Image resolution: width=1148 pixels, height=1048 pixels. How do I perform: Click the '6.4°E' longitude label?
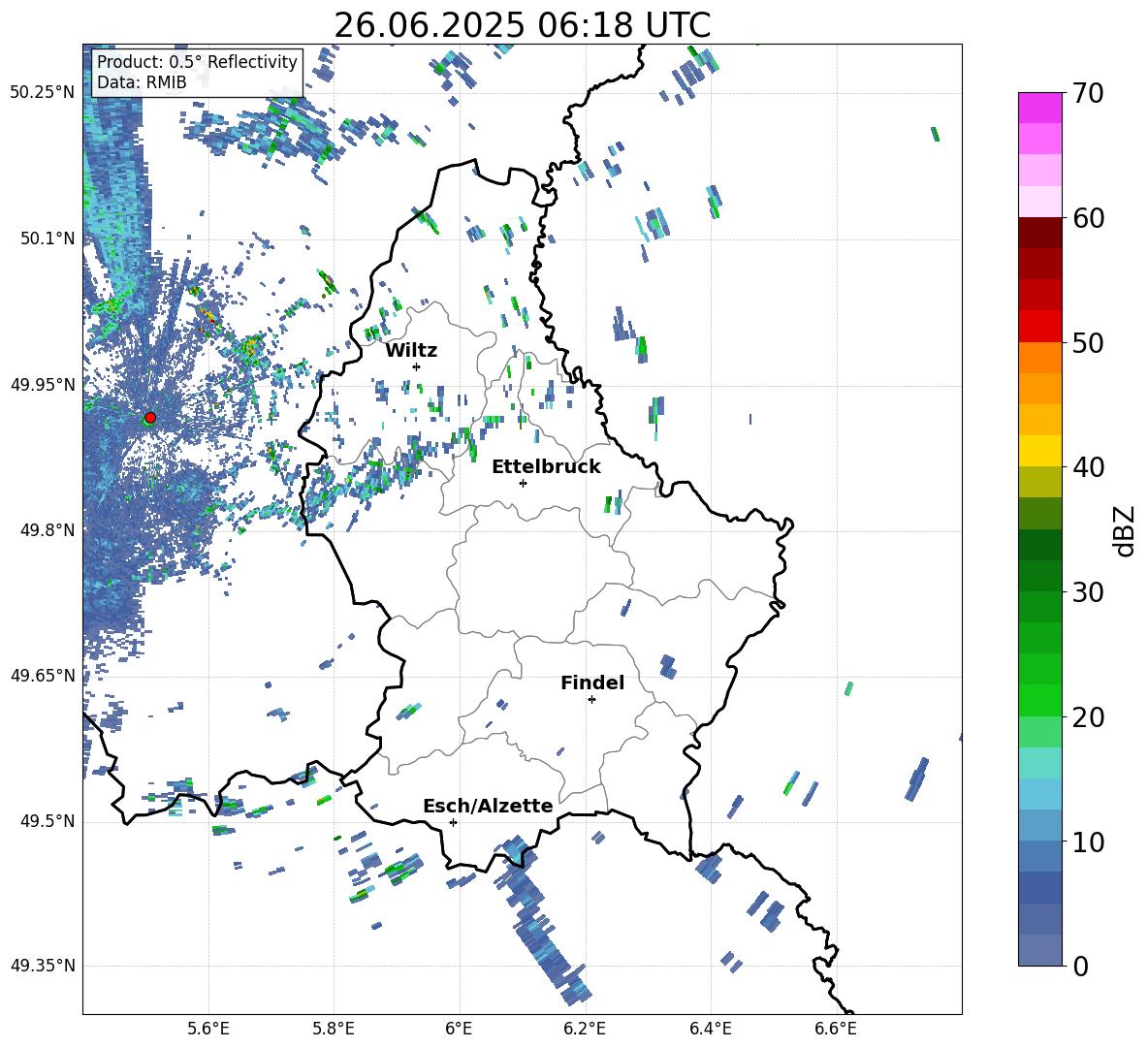[x=710, y=1029]
